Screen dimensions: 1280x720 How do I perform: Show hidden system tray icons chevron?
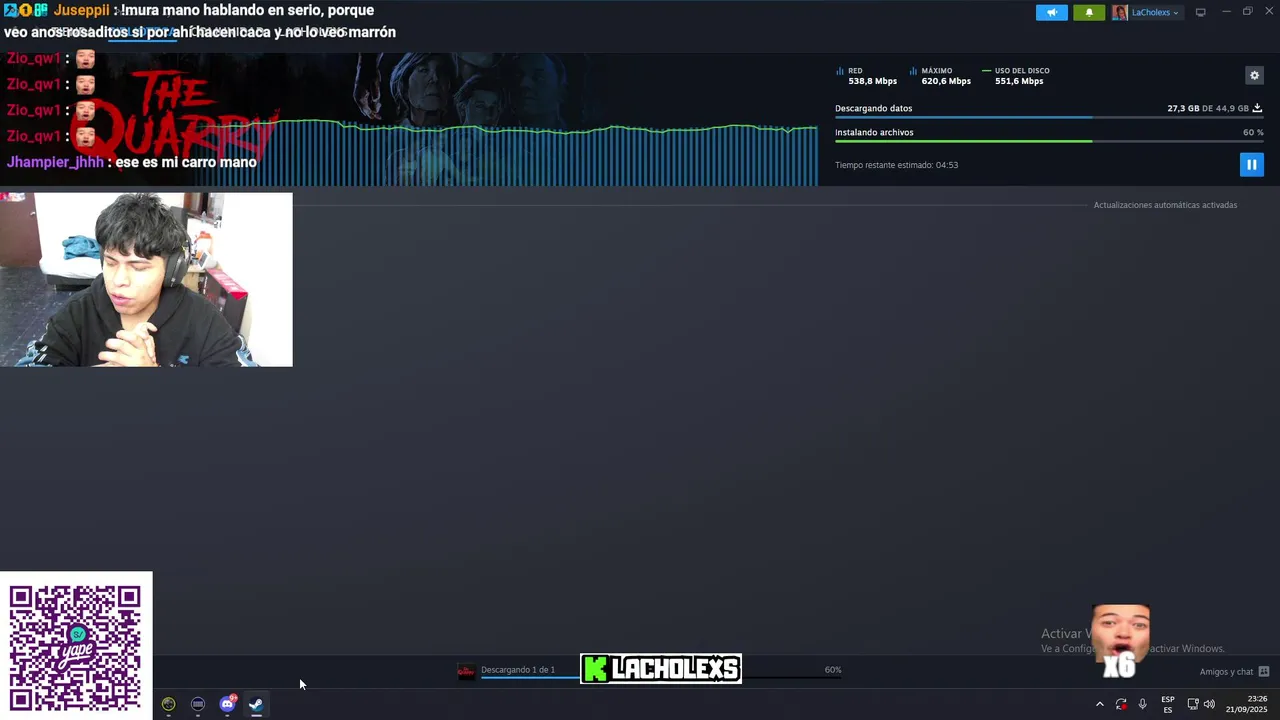click(1099, 704)
